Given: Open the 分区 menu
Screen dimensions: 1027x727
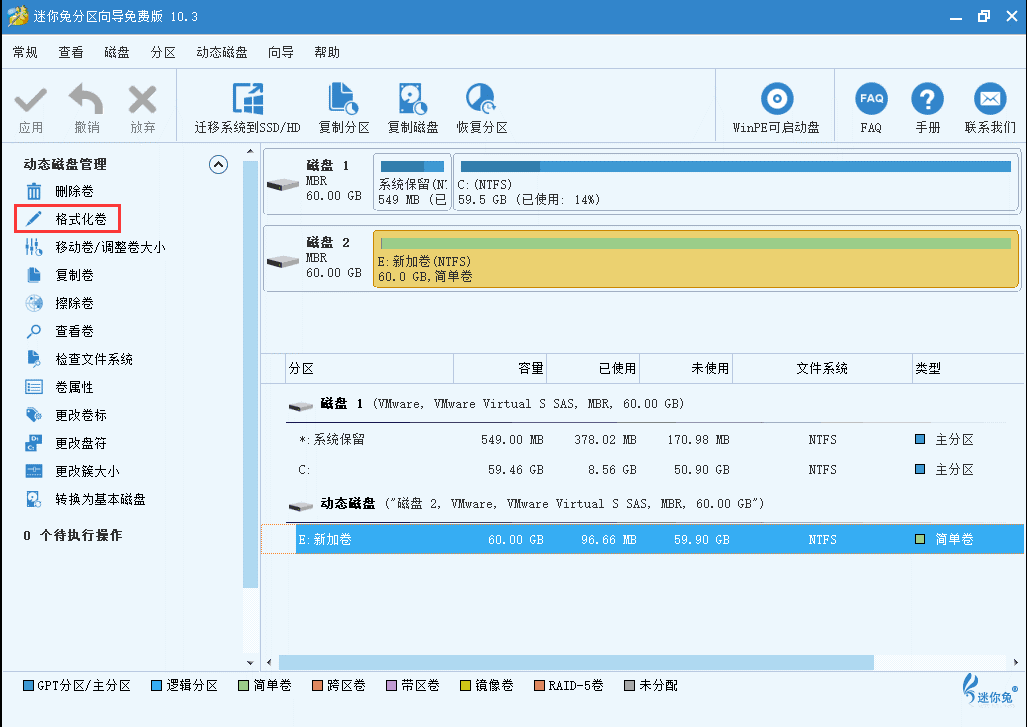Looking at the screenshot, I should pos(163,52).
